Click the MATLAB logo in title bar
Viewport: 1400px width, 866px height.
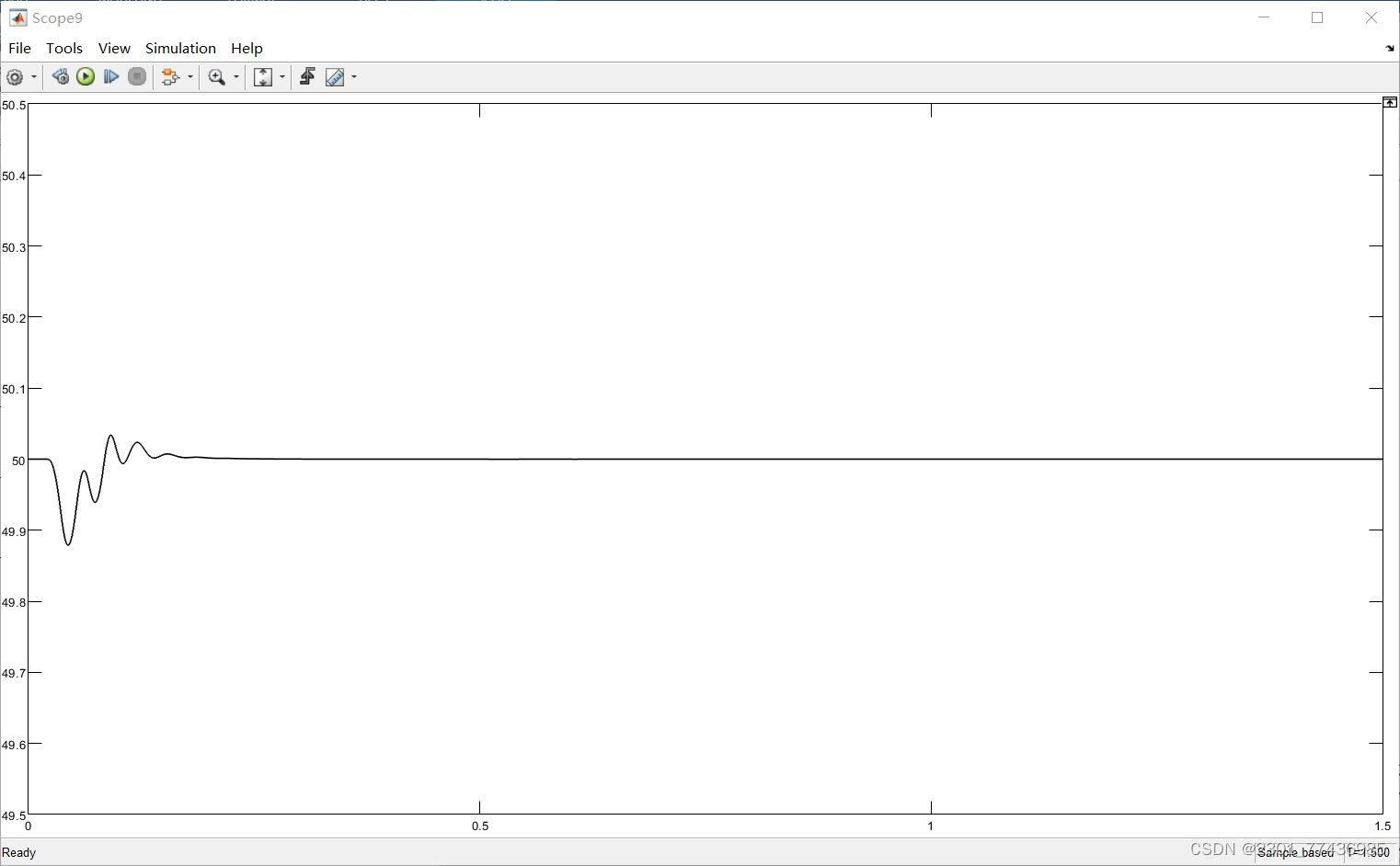pyautogui.click(x=17, y=17)
